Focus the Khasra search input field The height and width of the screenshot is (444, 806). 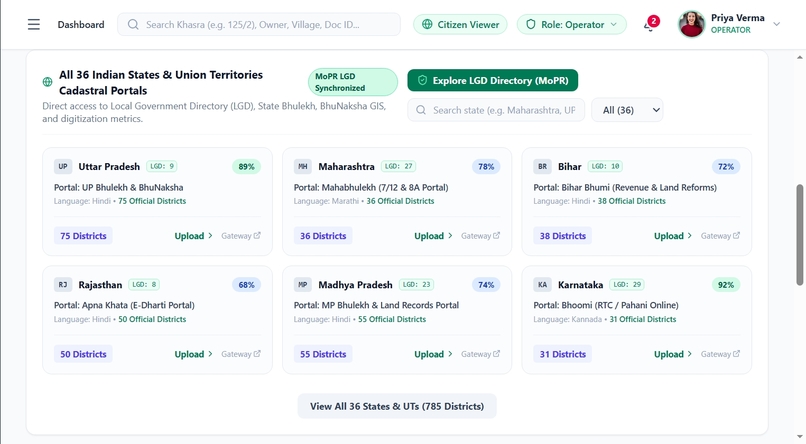[x=259, y=25]
